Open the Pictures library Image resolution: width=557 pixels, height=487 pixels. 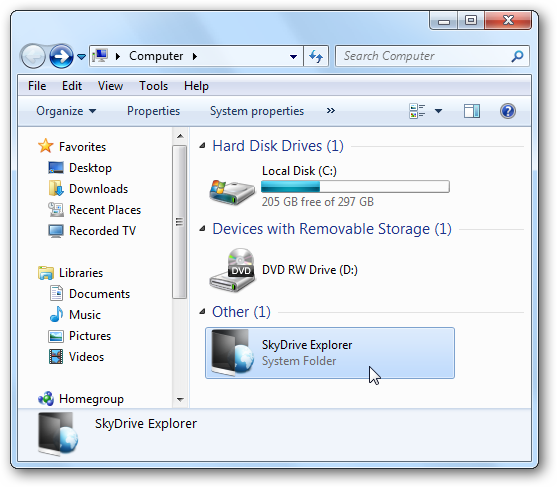[x=90, y=336]
